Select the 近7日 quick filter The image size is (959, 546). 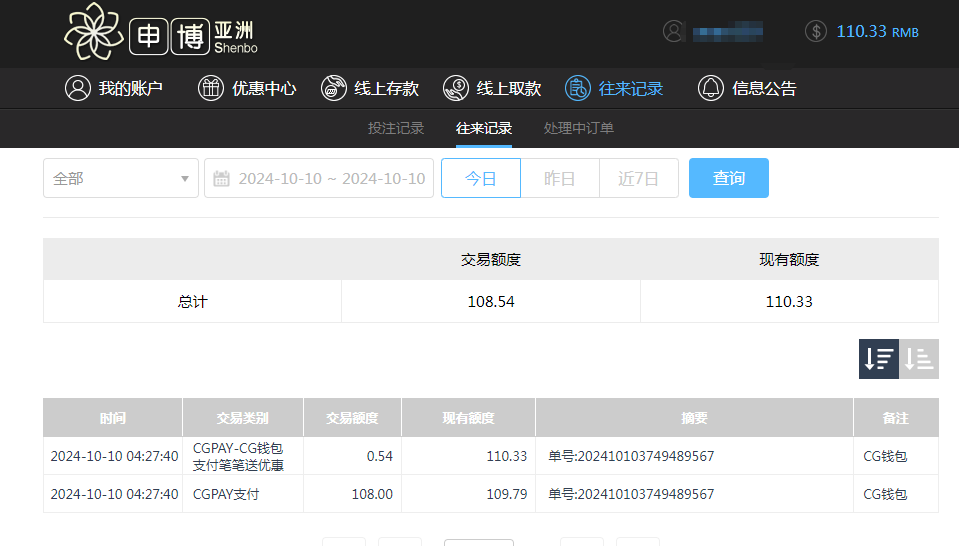pos(639,178)
